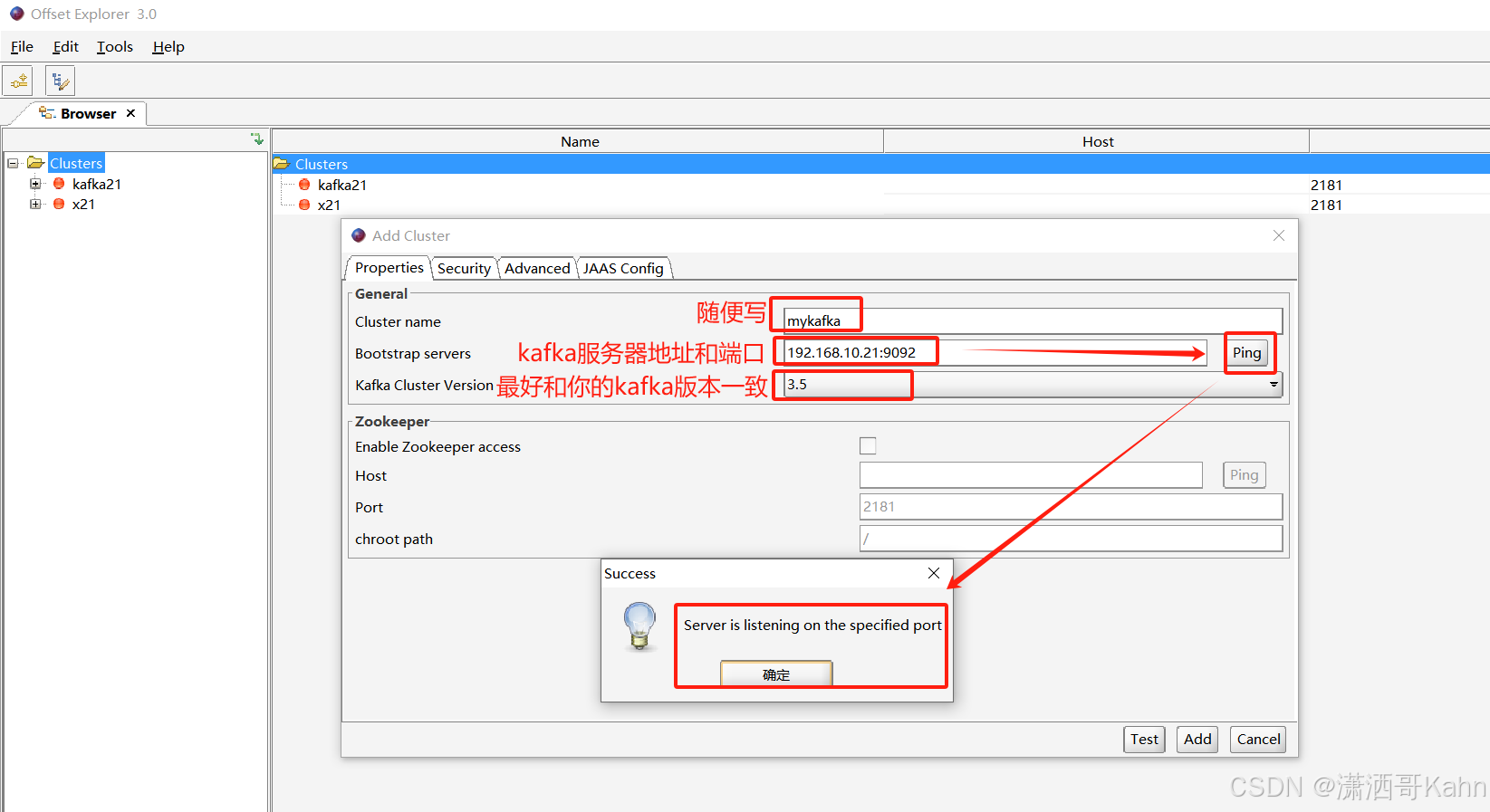This screenshot has width=1490, height=812.
Task: Click the Bootstrap servers input field
Action: (x=995, y=353)
